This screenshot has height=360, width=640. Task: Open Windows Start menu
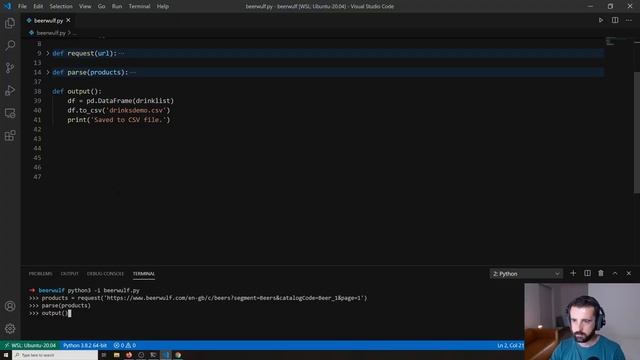6,355
